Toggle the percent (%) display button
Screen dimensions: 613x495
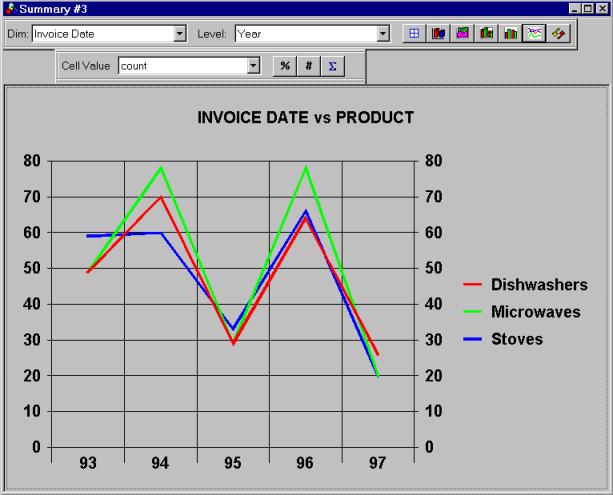[x=285, y=66]
